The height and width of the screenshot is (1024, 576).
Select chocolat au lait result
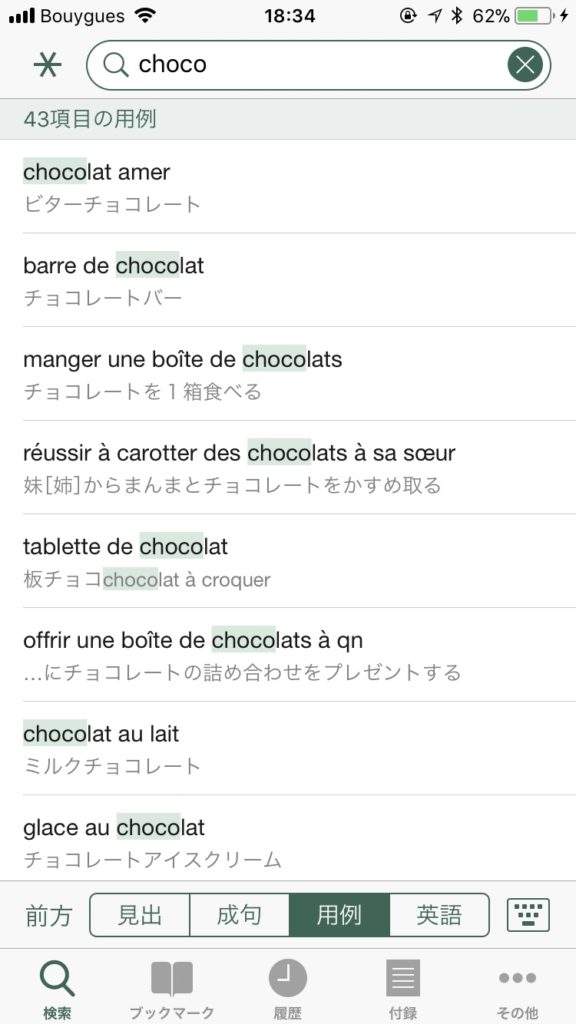pyautogui.click(x=288, y=748)
